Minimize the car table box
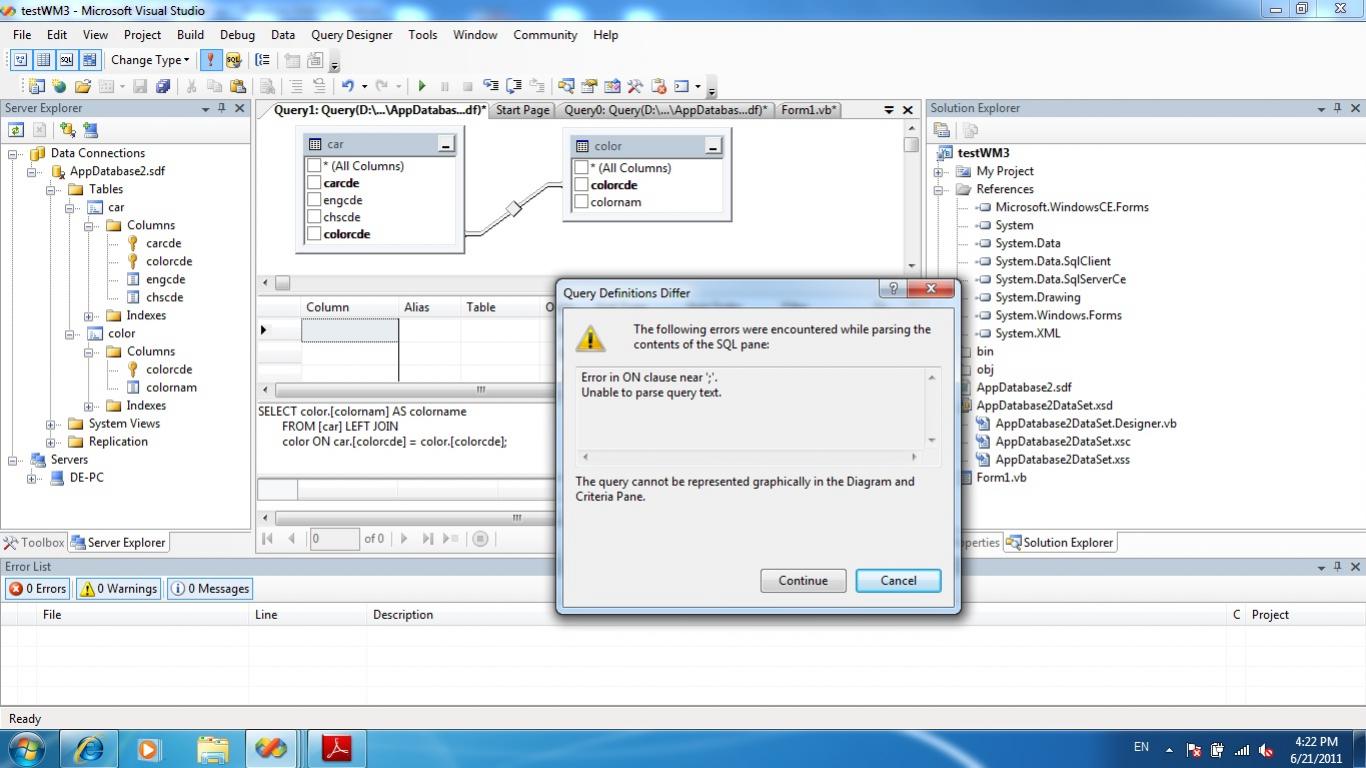1366x768 pixels. (446, 145)
